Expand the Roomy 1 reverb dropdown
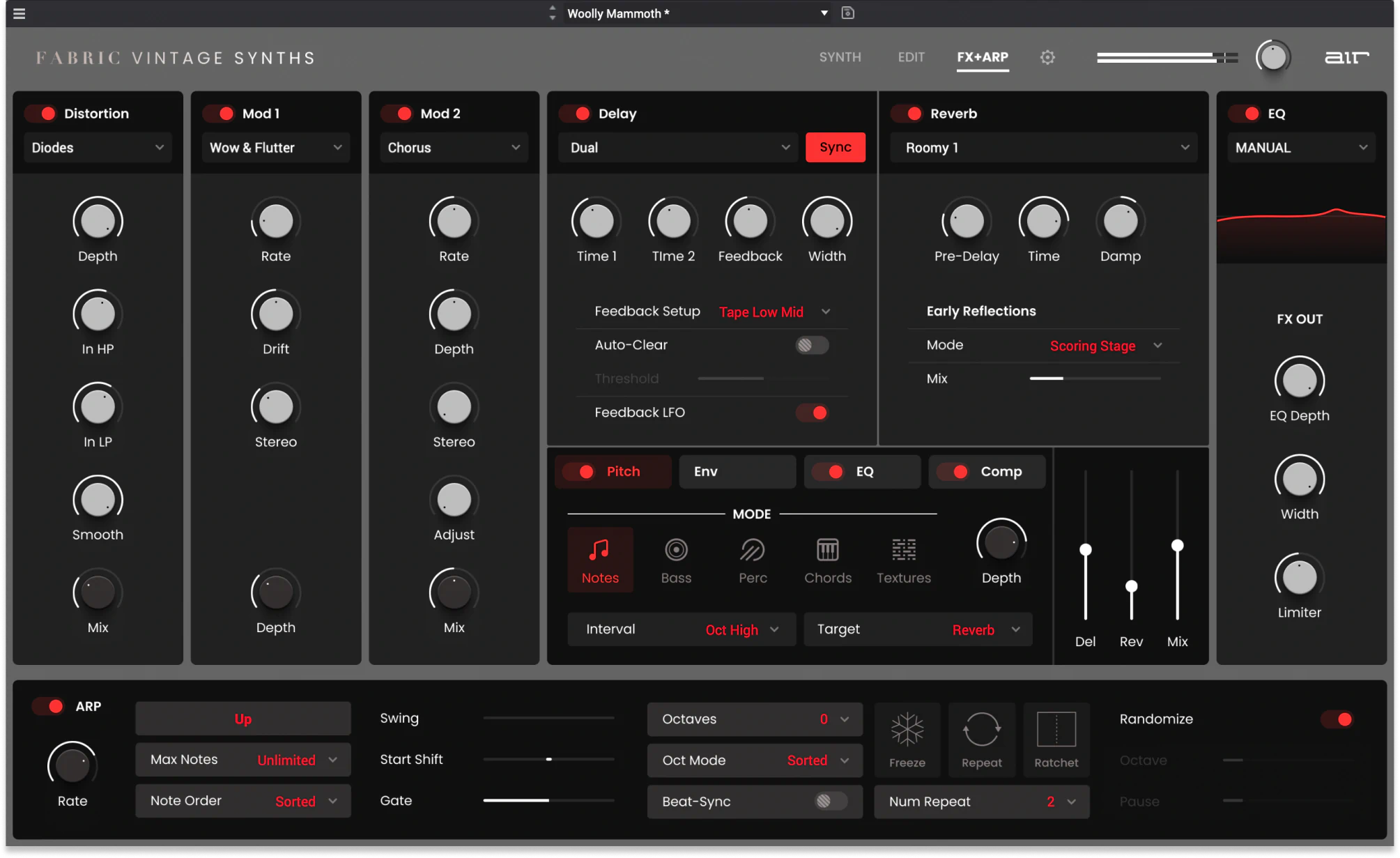 1044,148
